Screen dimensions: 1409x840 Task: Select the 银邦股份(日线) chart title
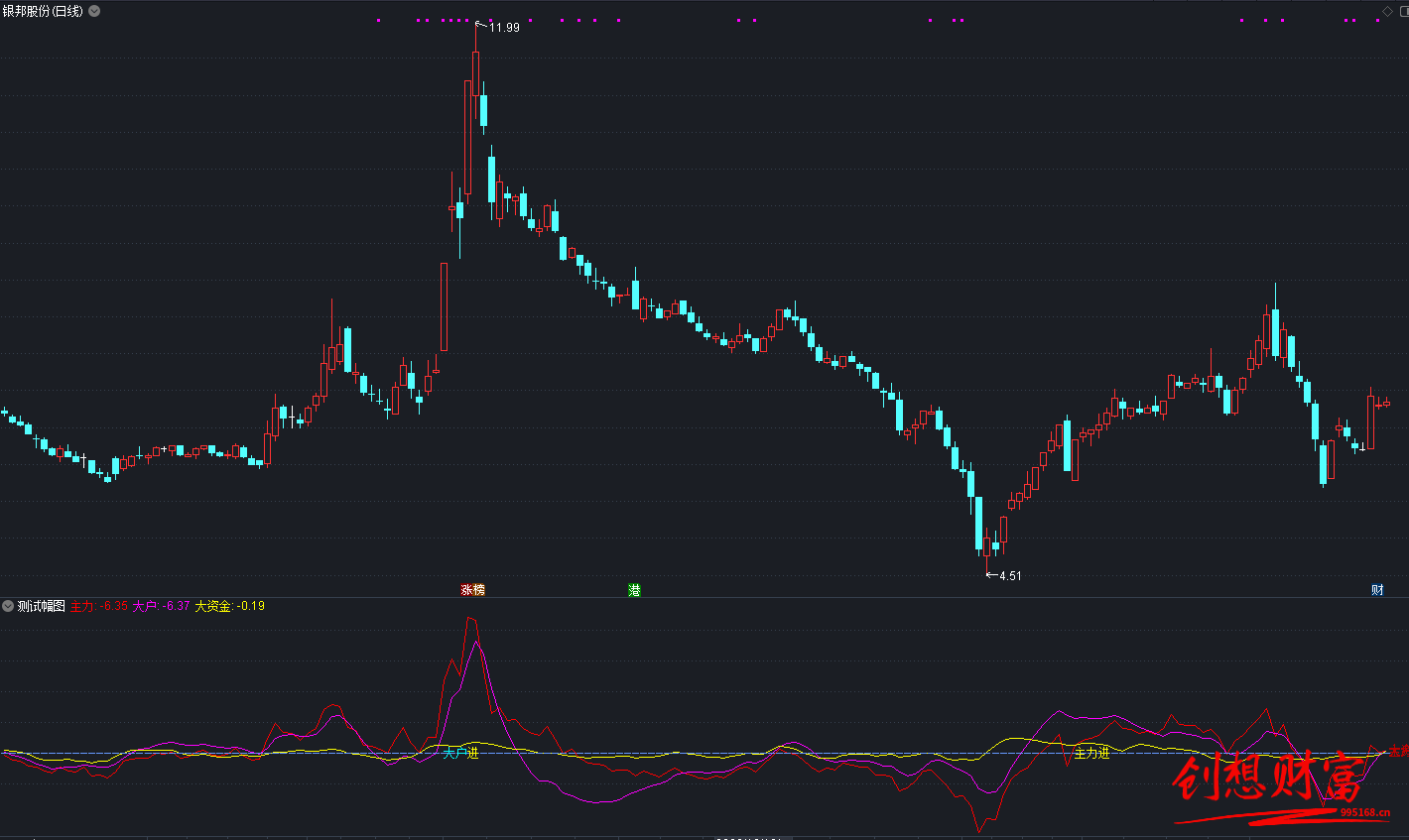[43, 11]
